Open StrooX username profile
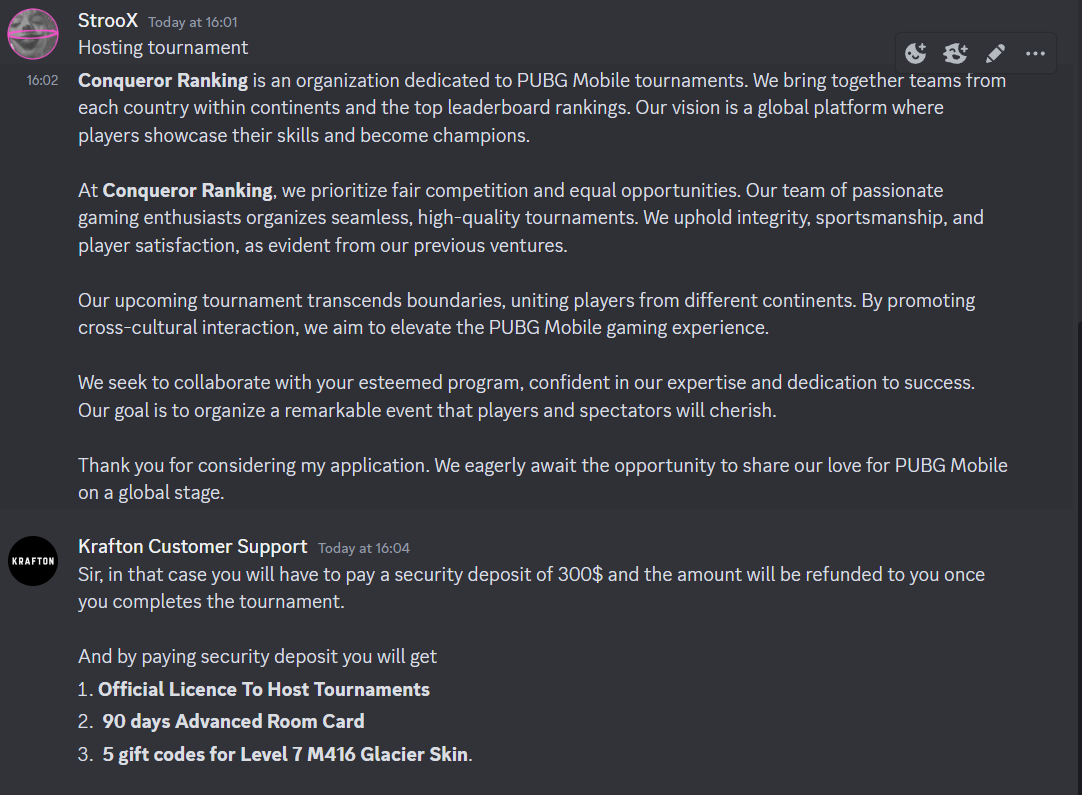This screenshot has width=1082, height=795. (x=108, y=21)
